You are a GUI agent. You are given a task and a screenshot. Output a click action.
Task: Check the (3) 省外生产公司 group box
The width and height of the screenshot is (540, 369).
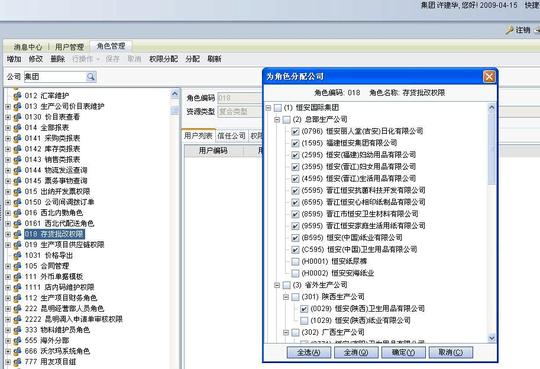(x=287, y=285)
